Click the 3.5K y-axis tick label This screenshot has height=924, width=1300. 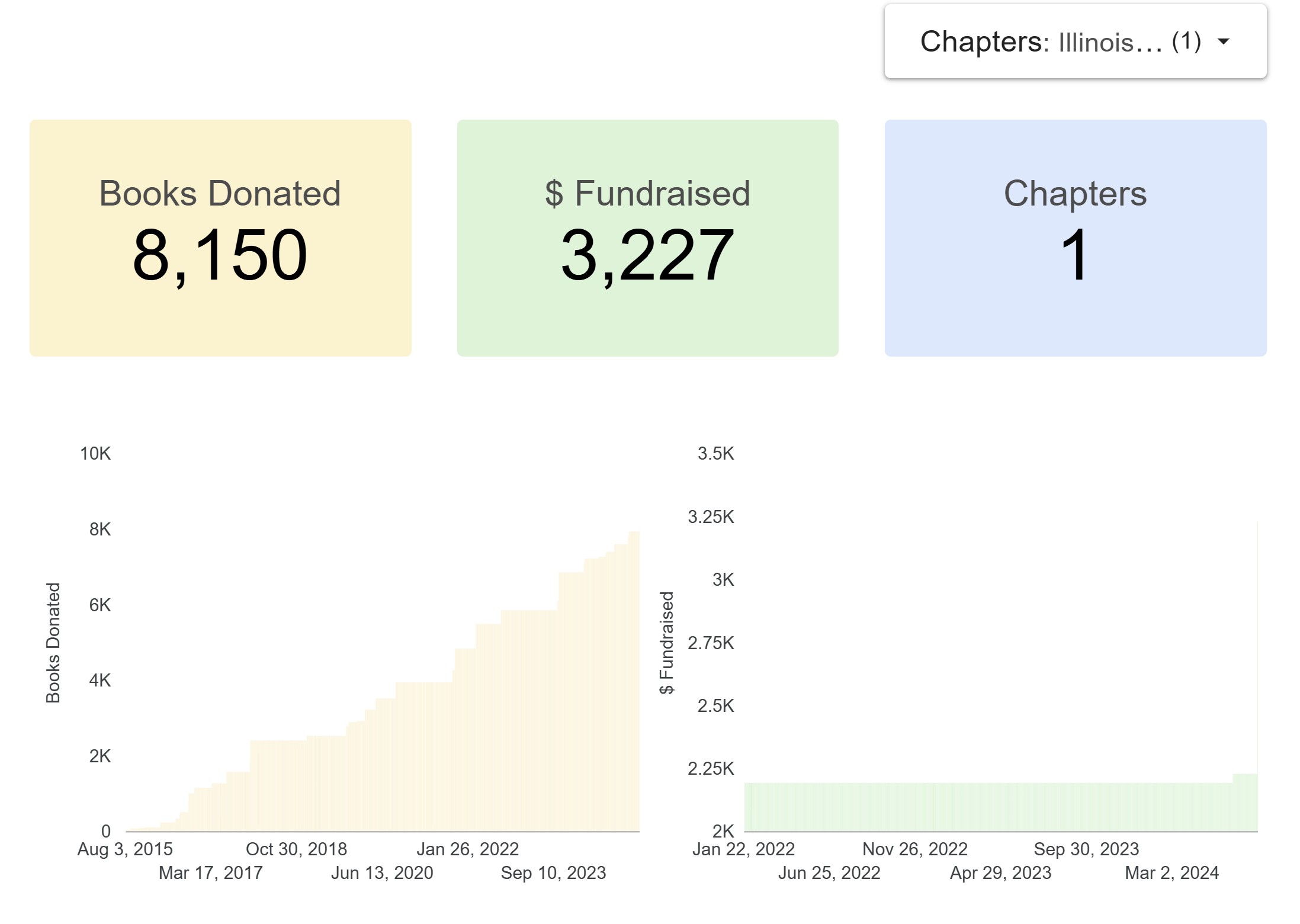point(715,454)
